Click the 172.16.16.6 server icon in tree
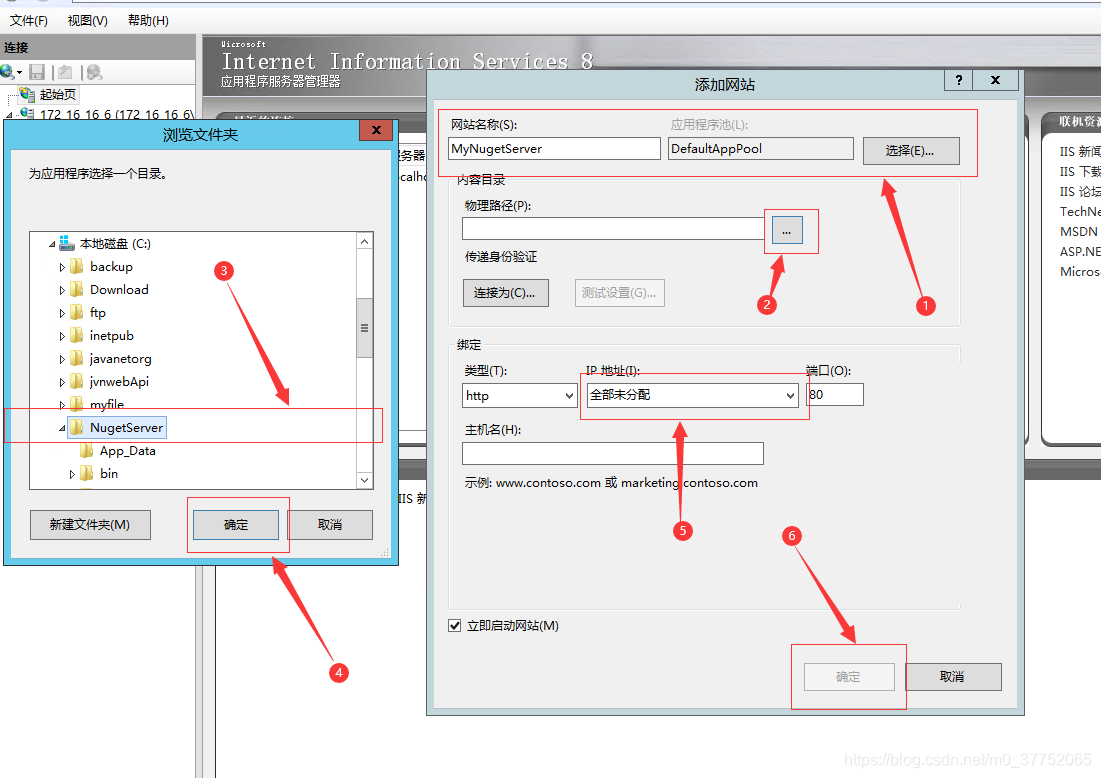 pyautogui.click(x=27, y=114)
